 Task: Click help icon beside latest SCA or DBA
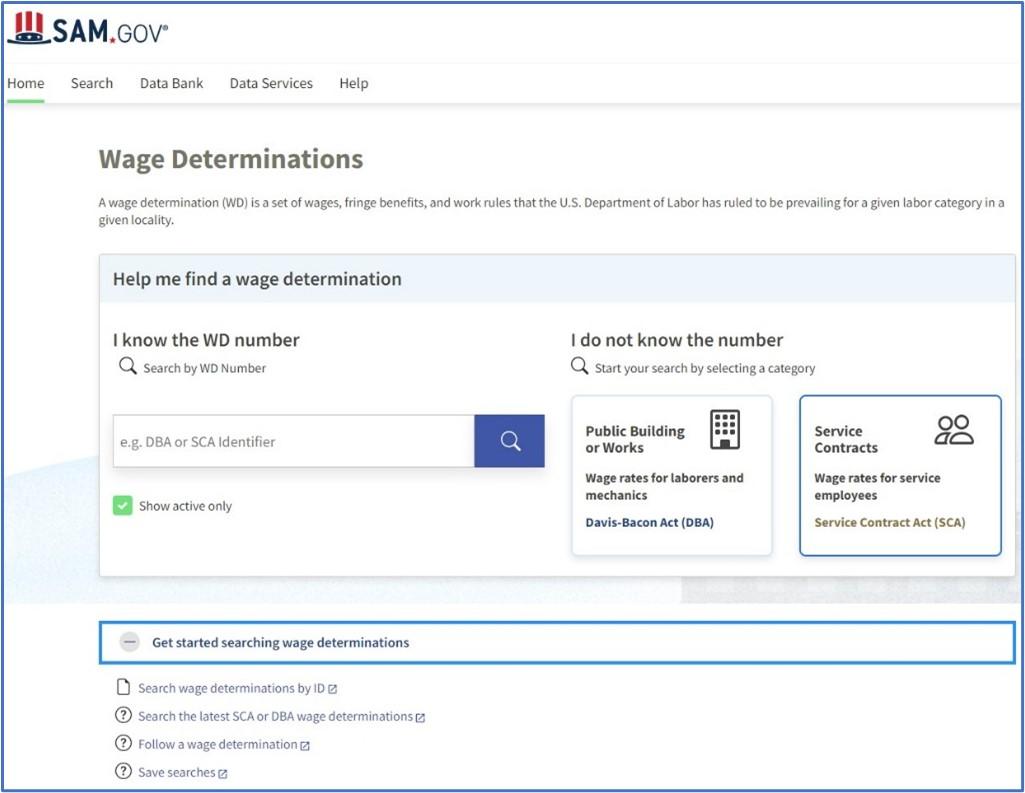pos(123,715)
